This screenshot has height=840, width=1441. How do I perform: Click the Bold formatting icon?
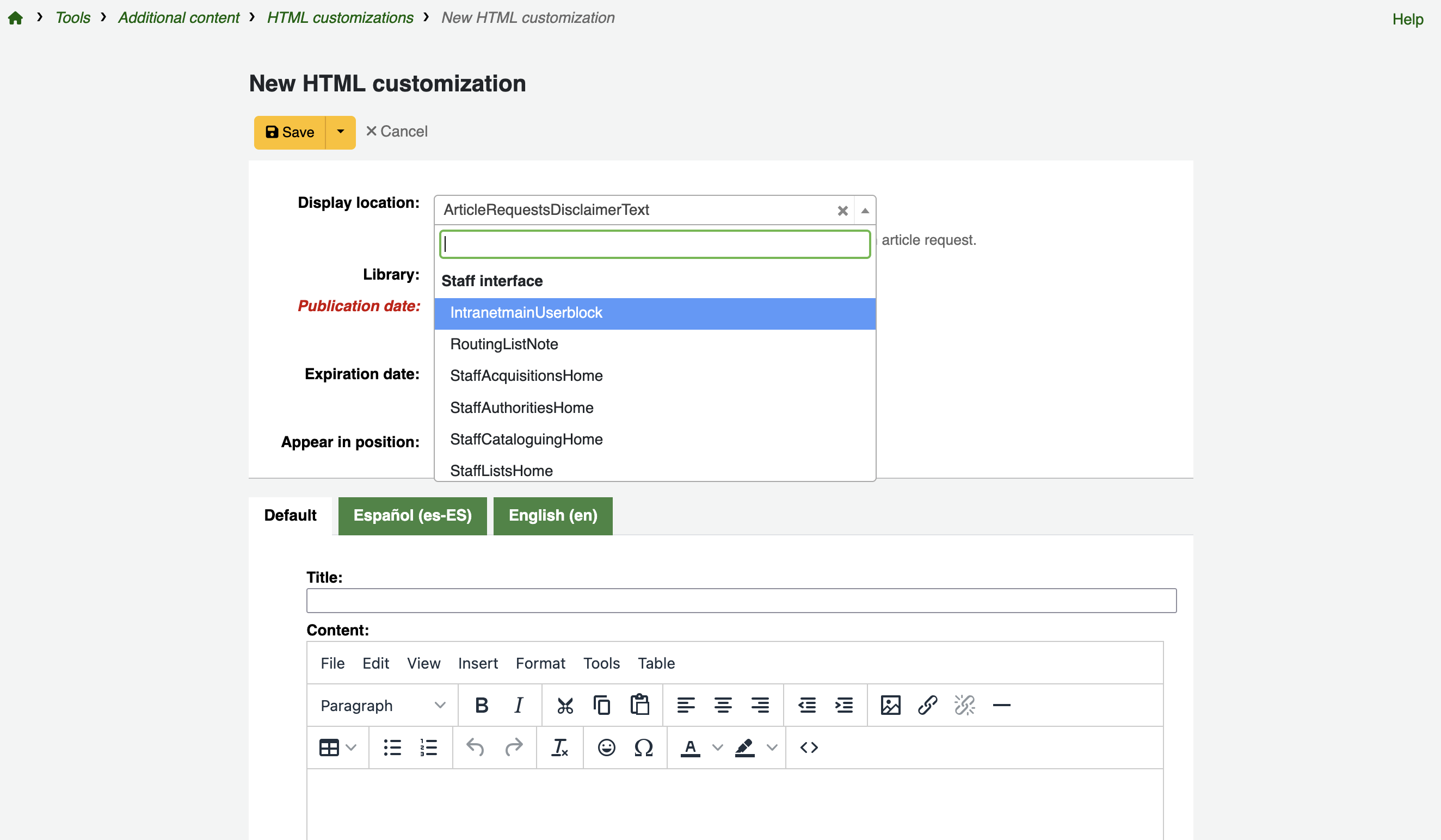click(482, 705)
